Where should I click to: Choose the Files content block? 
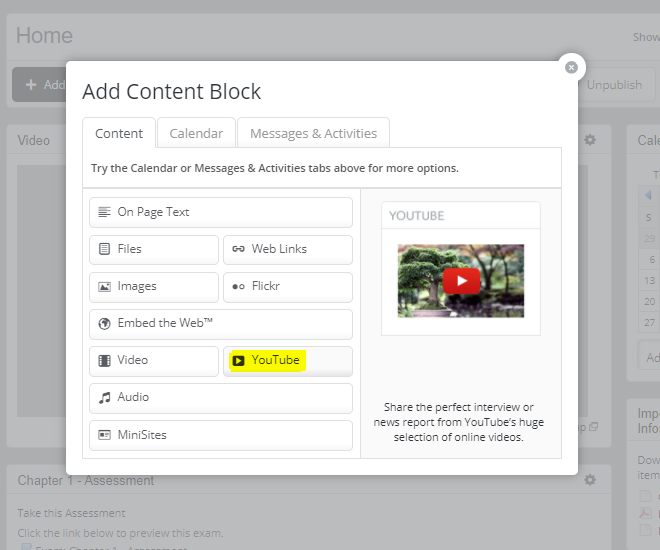[154, 249]
